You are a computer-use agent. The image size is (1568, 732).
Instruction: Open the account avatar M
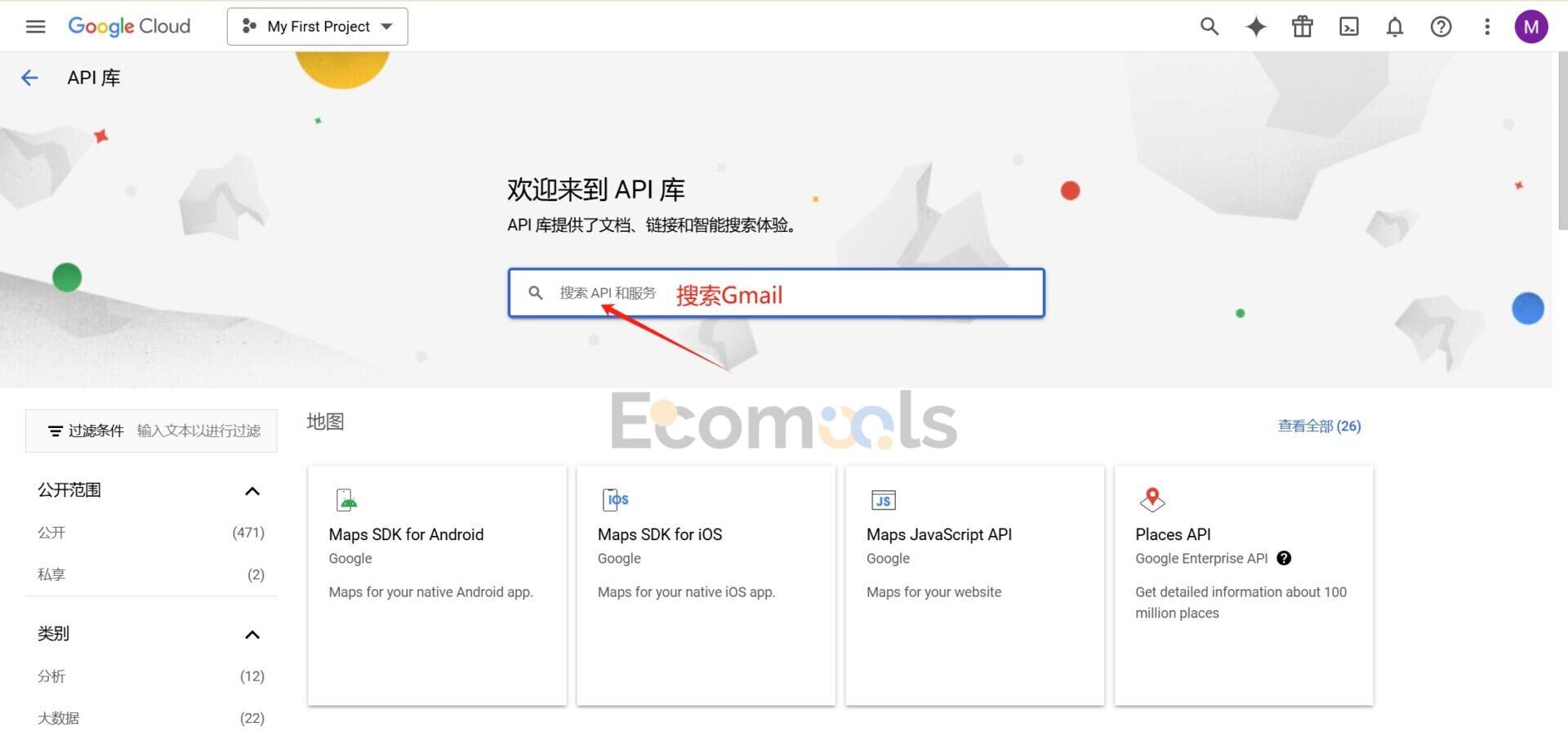tap(1531, 27)
